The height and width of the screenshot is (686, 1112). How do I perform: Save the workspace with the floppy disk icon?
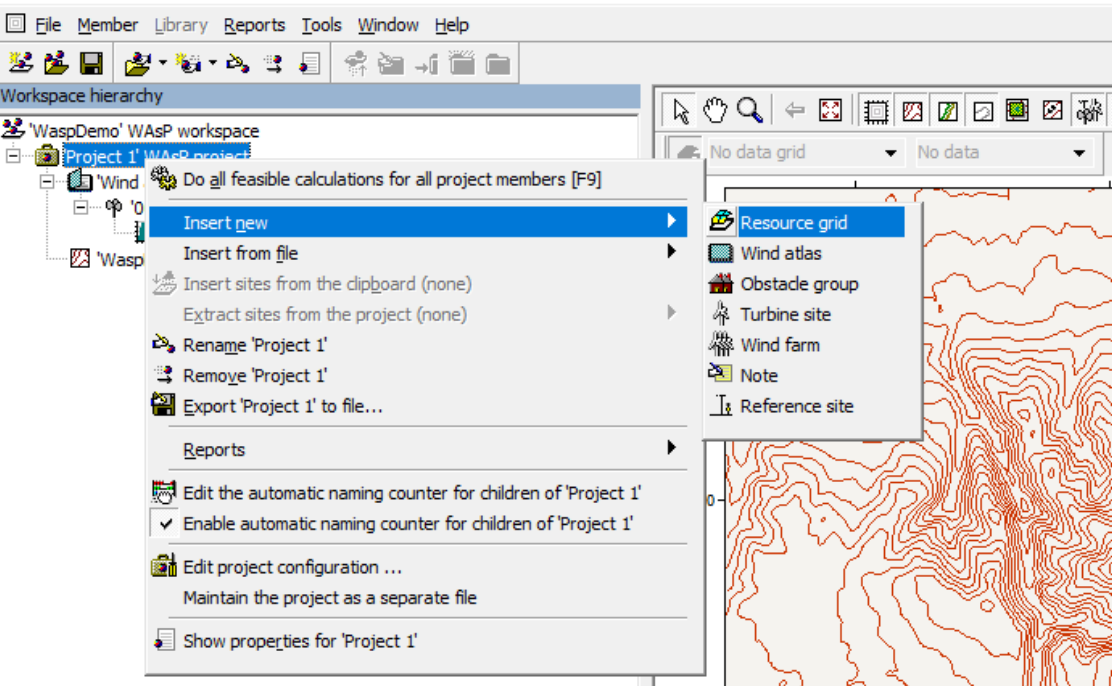(x=91, y=63)
